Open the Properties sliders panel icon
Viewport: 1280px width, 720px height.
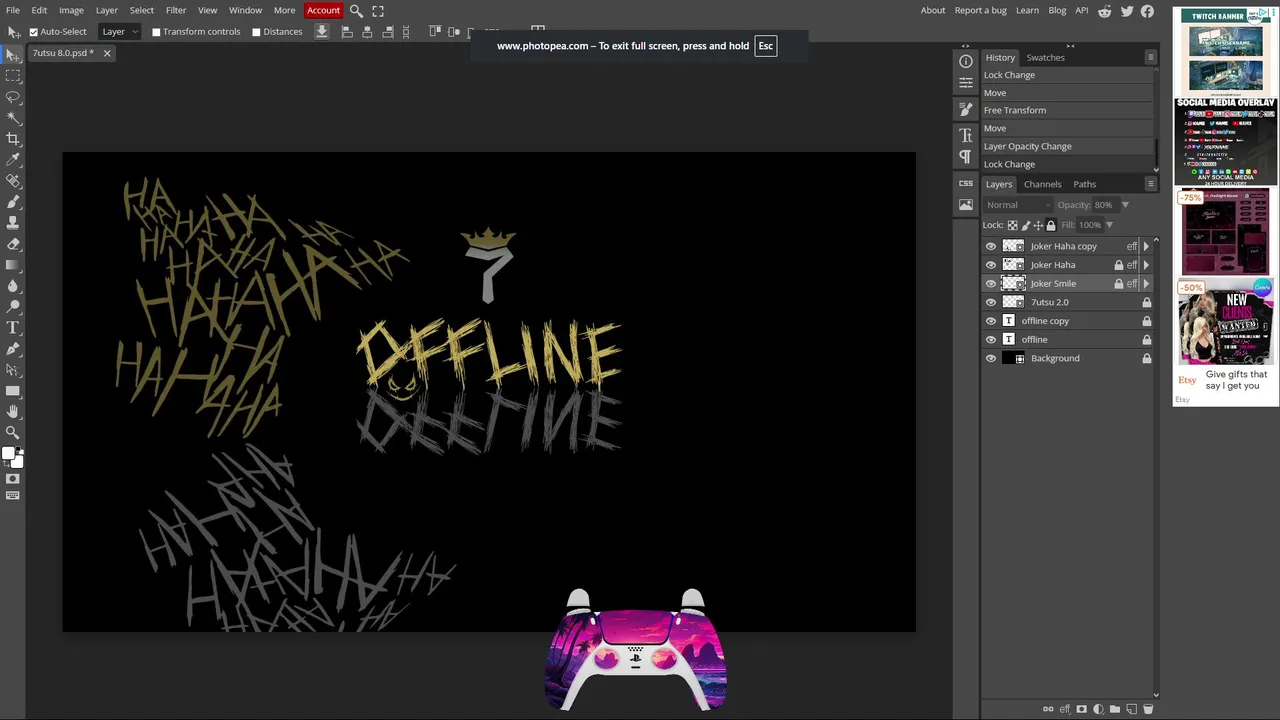pyautogui.click(x=966, y=83)
